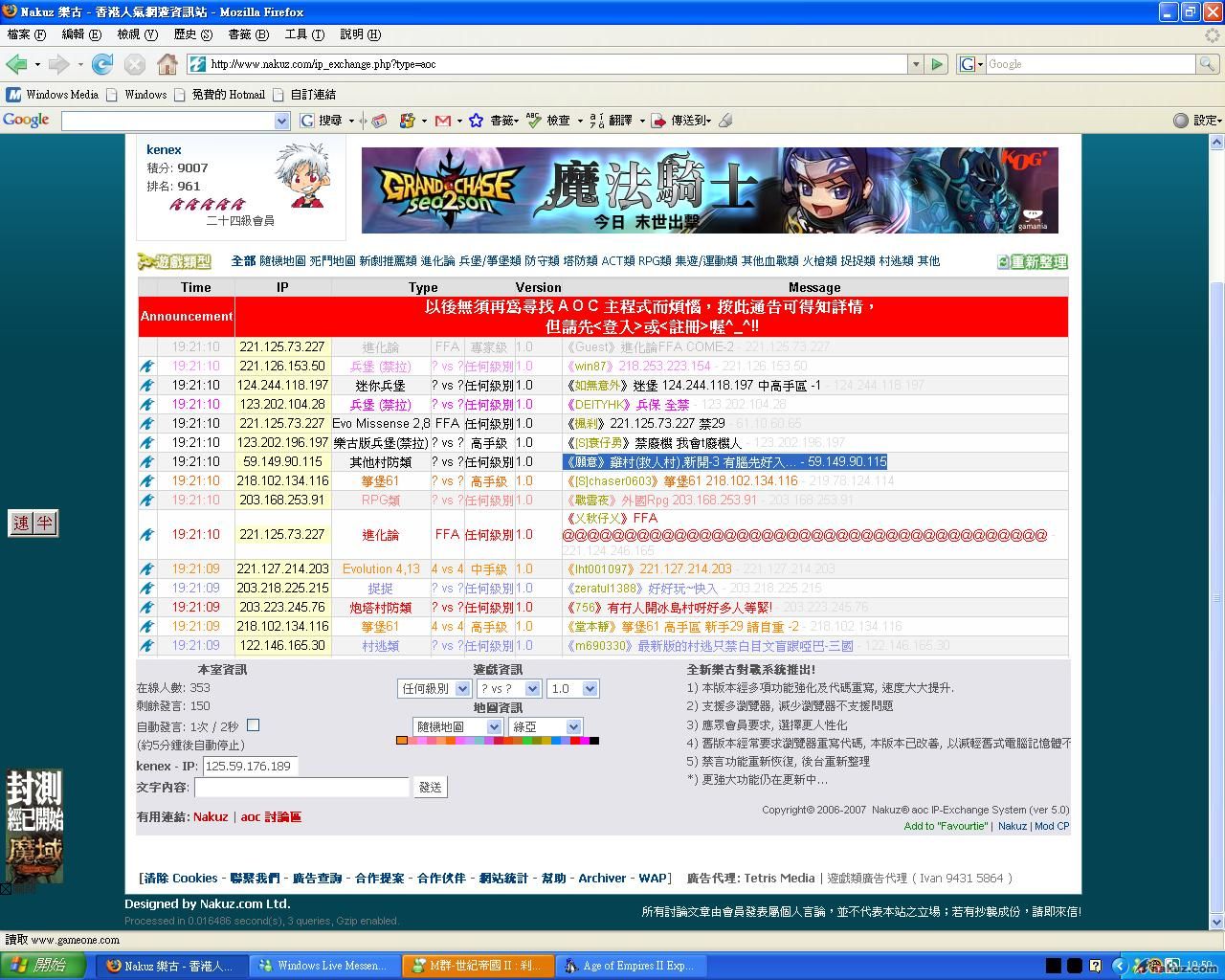Click the 發送 send button

pyautogui.click(x=431, y=788)
